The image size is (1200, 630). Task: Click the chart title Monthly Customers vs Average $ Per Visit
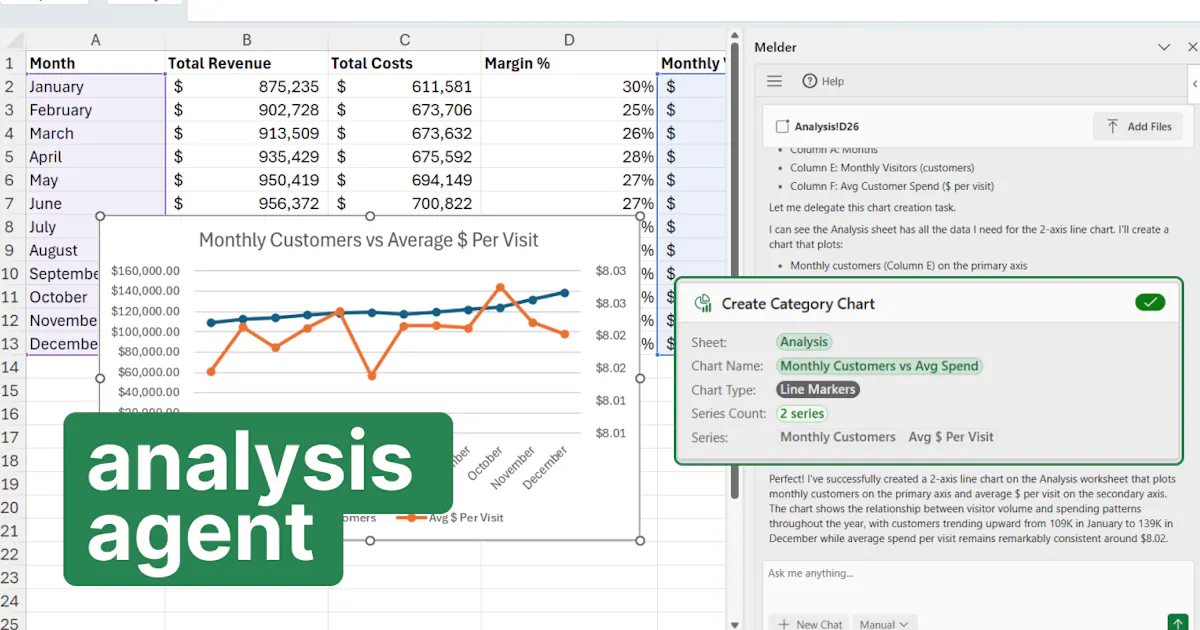(368, 240)
